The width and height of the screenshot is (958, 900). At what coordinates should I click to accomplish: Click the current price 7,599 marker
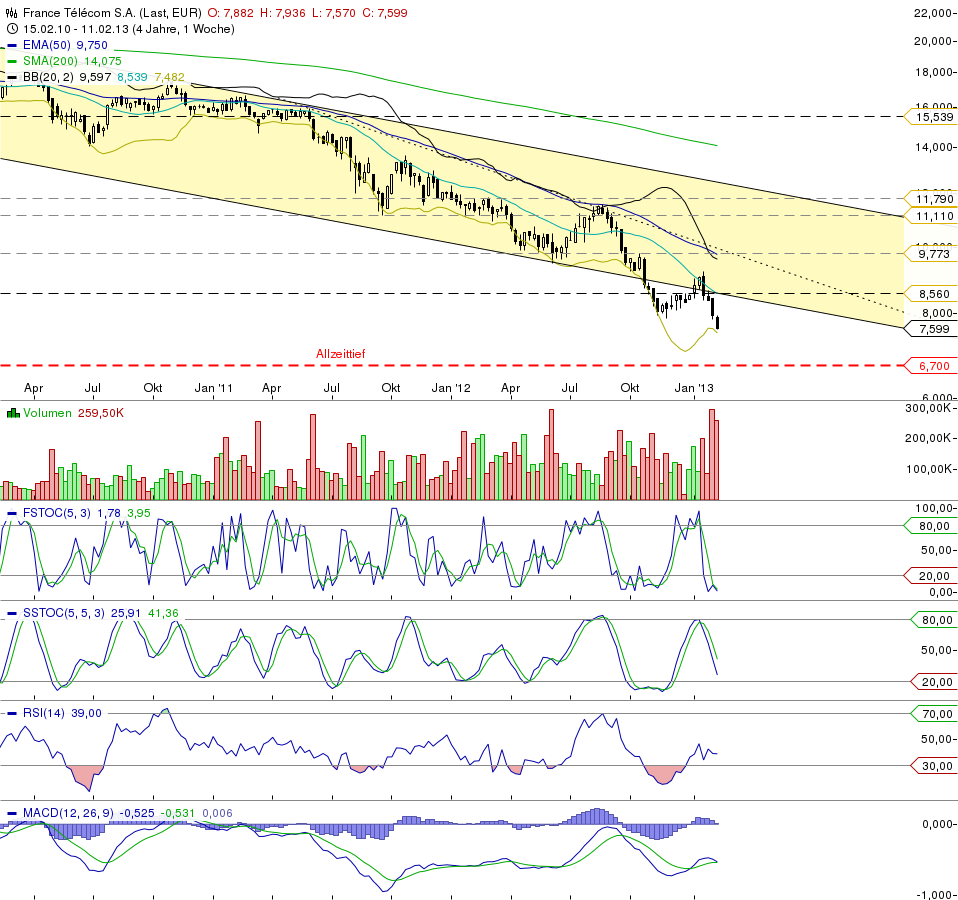coord(929,329)
